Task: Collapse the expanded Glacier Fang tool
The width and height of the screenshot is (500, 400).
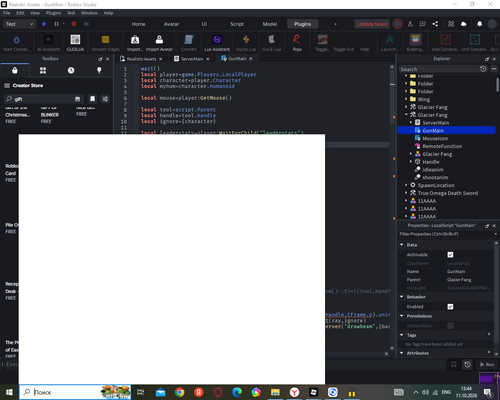Action: pyautogui.click(x=406, y=115)
